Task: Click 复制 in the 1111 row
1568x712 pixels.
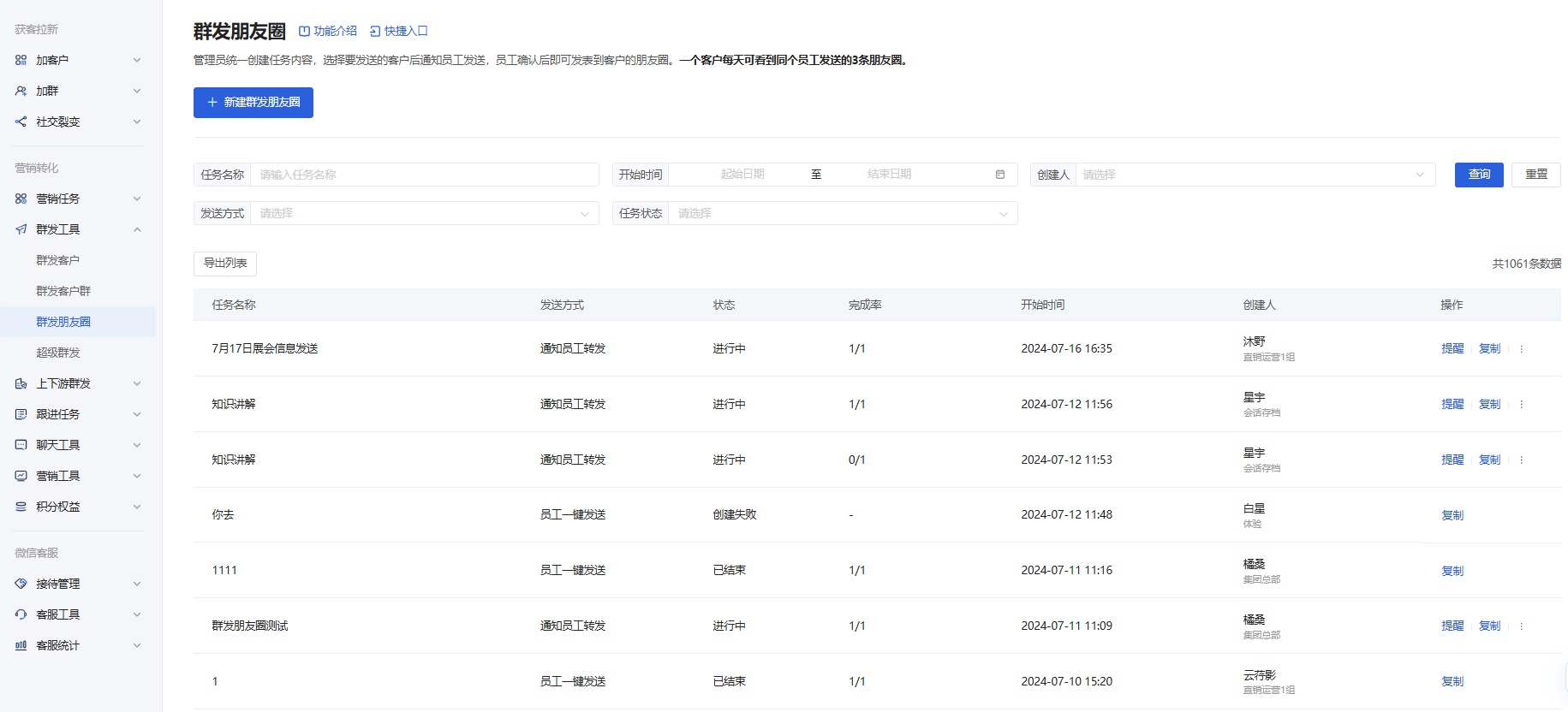Action: (x=1452, y=571)
